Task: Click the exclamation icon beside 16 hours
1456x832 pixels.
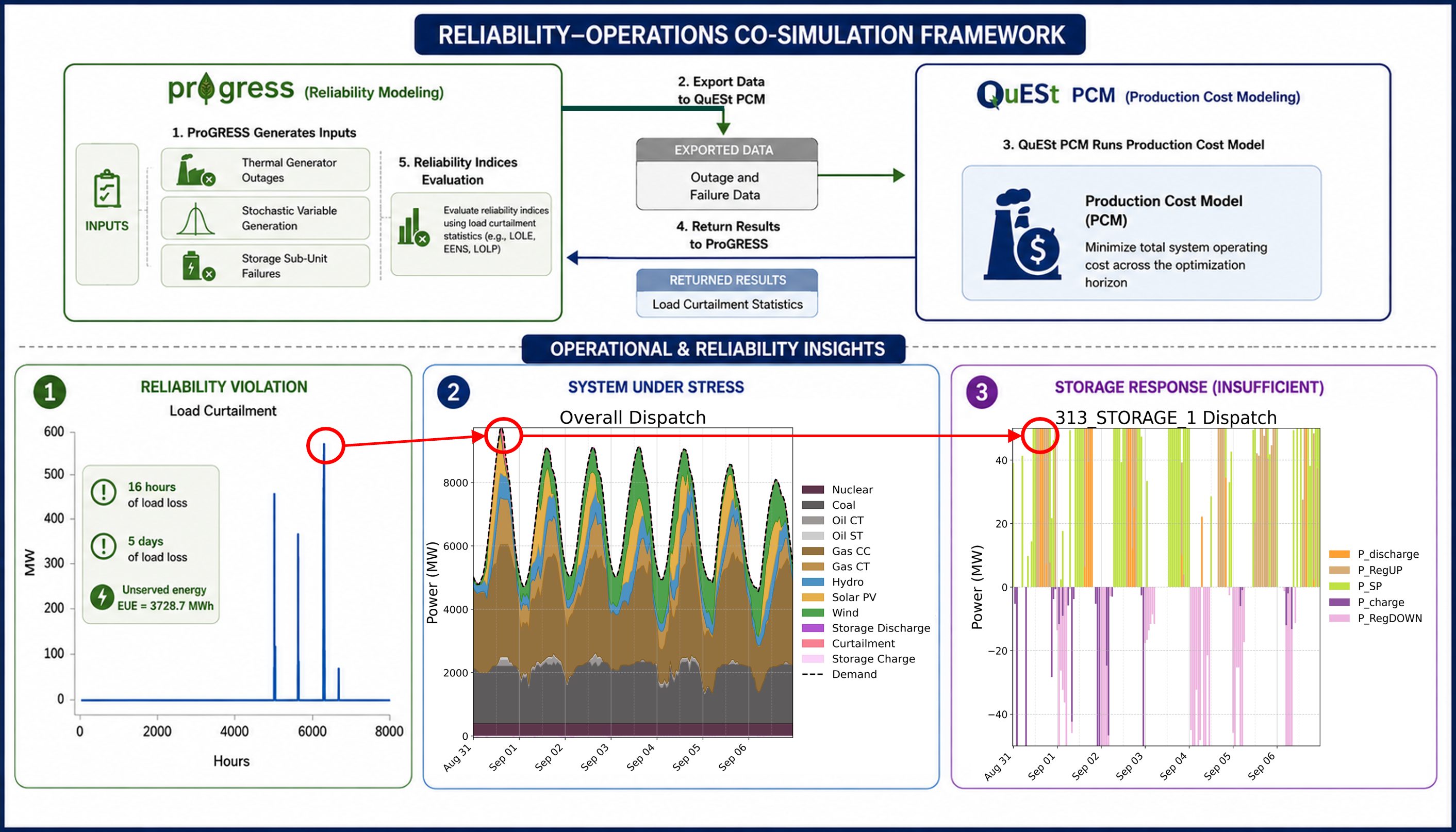Action: coord(104,492)
